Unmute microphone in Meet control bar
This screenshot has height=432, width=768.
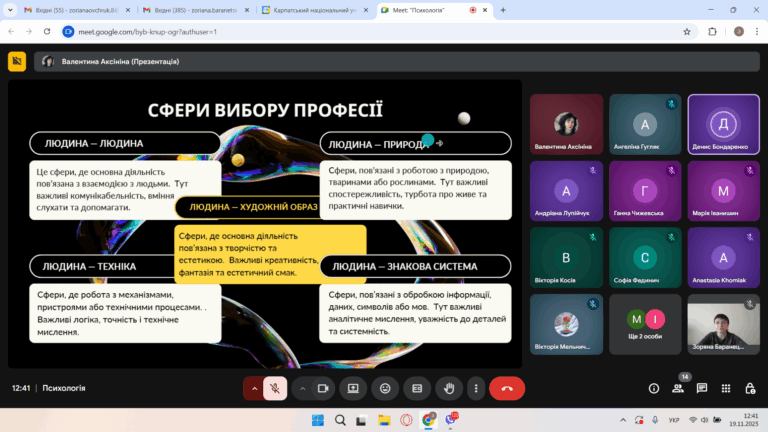coord(275,388)
